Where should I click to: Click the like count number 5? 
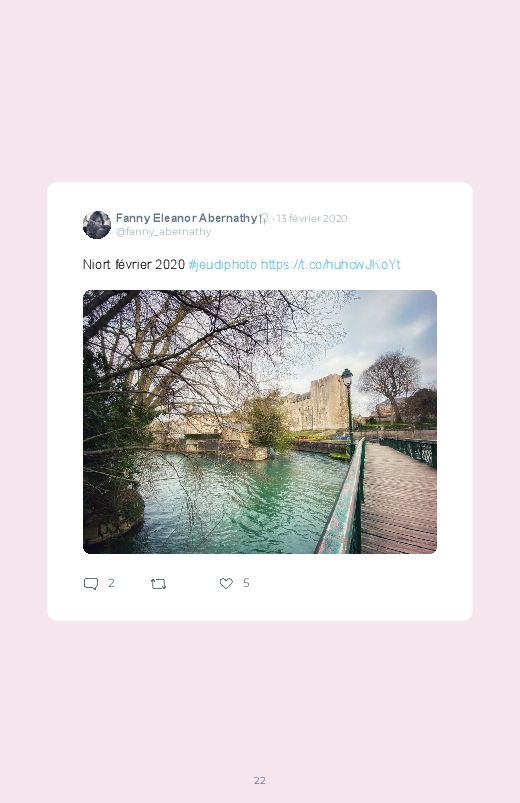click(x=246, y=583)
